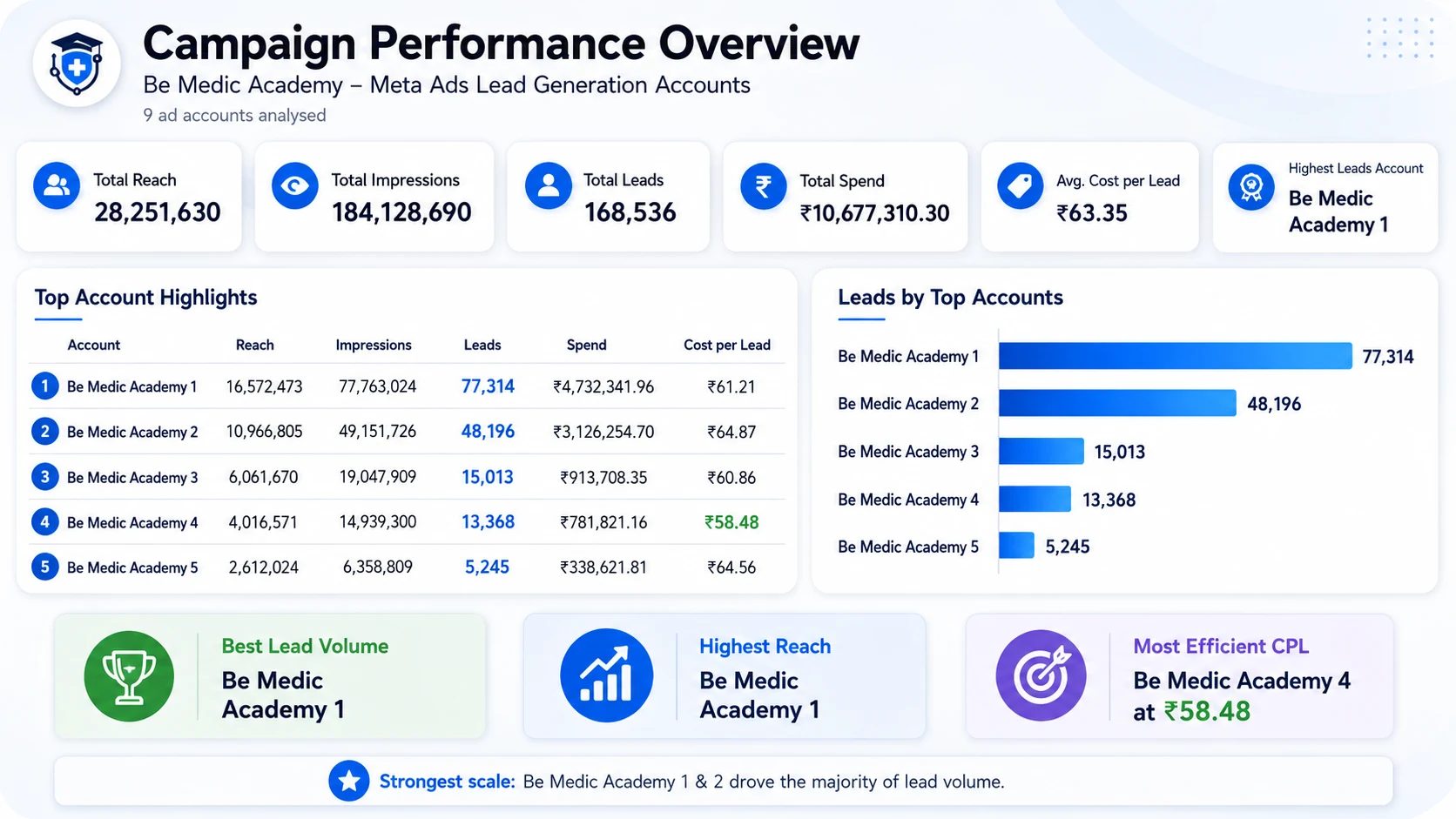Image resolution: width=1456 pixels, height=819 pixels.
Task: Click the Be Medic Academy shield logo
Action: coord(77,64)
